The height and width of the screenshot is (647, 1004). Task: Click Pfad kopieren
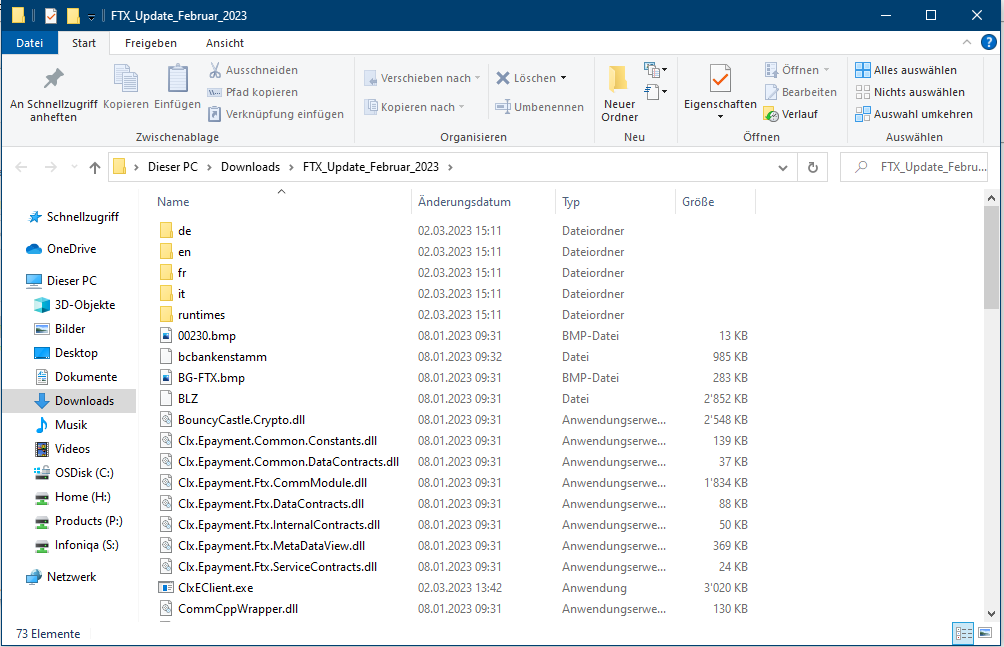click(x=253, y=92)
